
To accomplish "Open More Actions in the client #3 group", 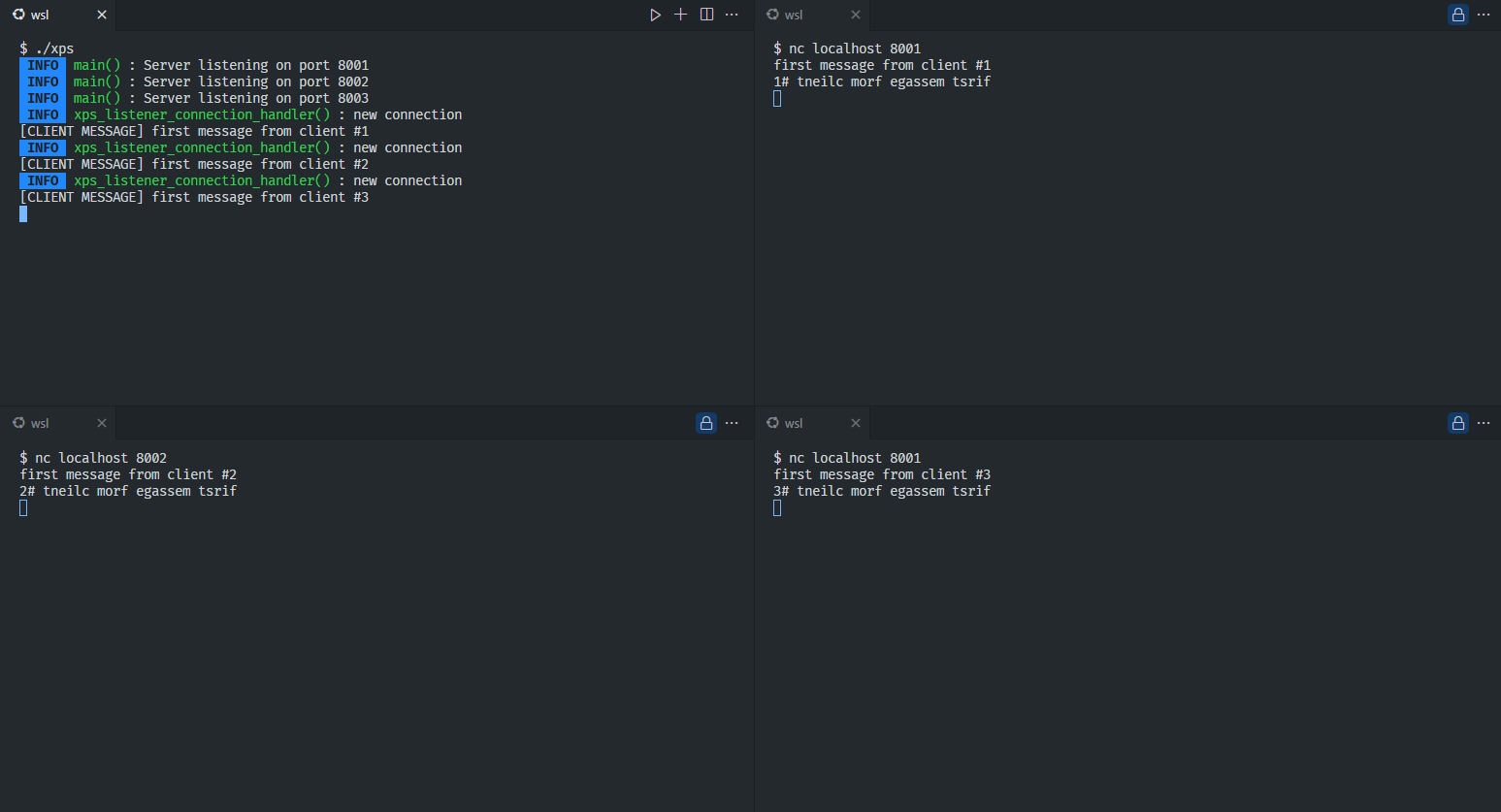I will pos(1484,423).
